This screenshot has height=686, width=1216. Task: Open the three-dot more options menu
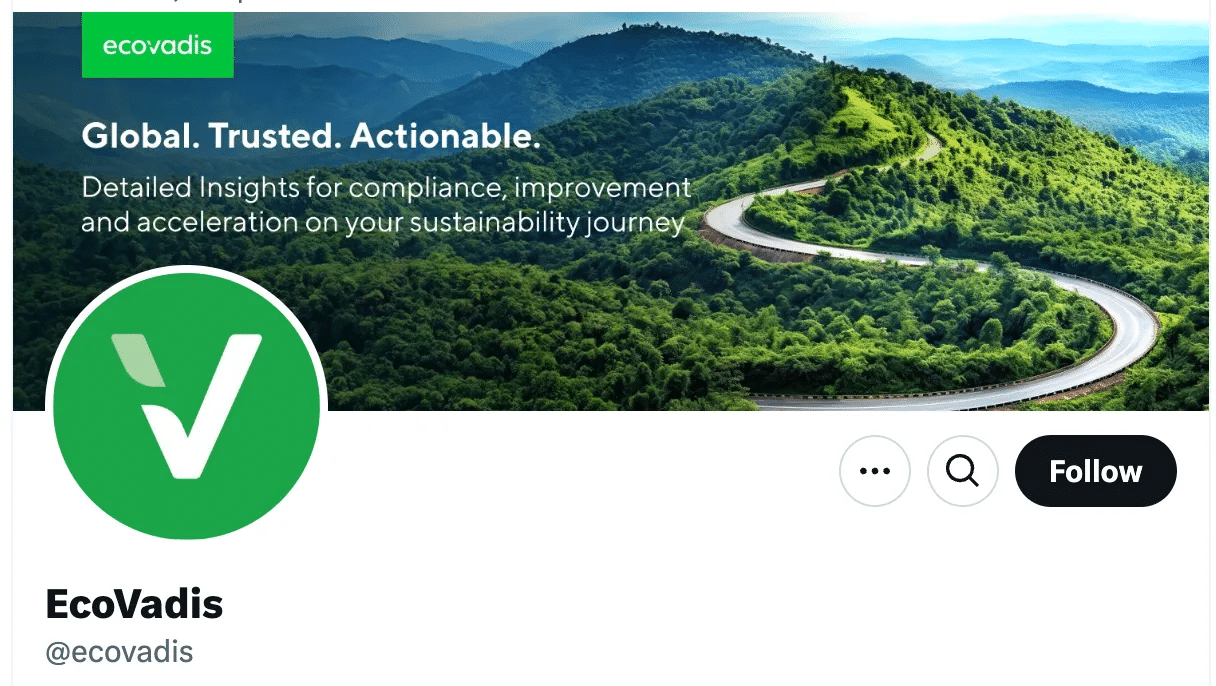(875, 471)
